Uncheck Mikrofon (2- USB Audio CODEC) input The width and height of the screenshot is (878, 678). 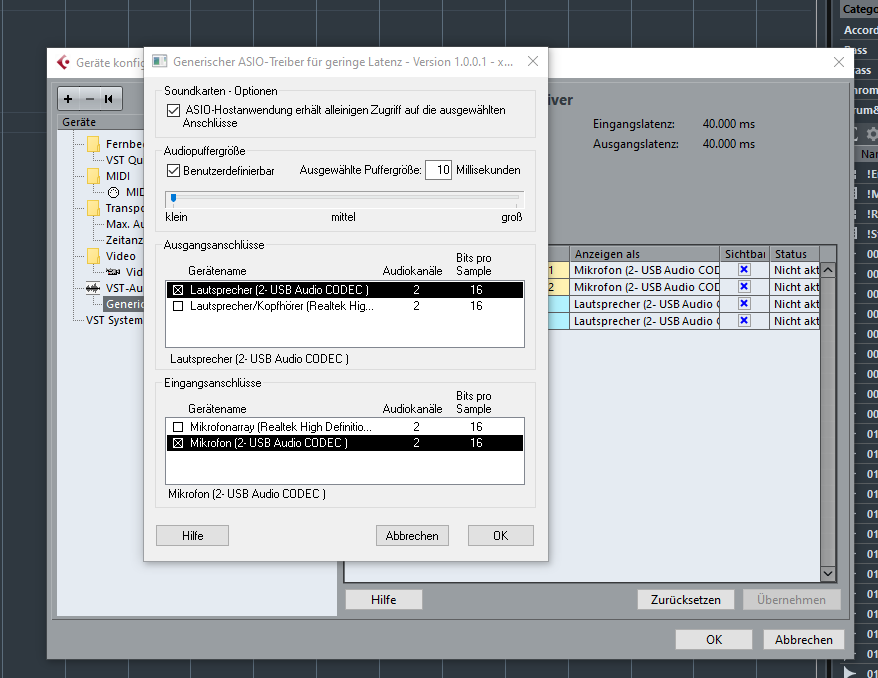point(178,443)
